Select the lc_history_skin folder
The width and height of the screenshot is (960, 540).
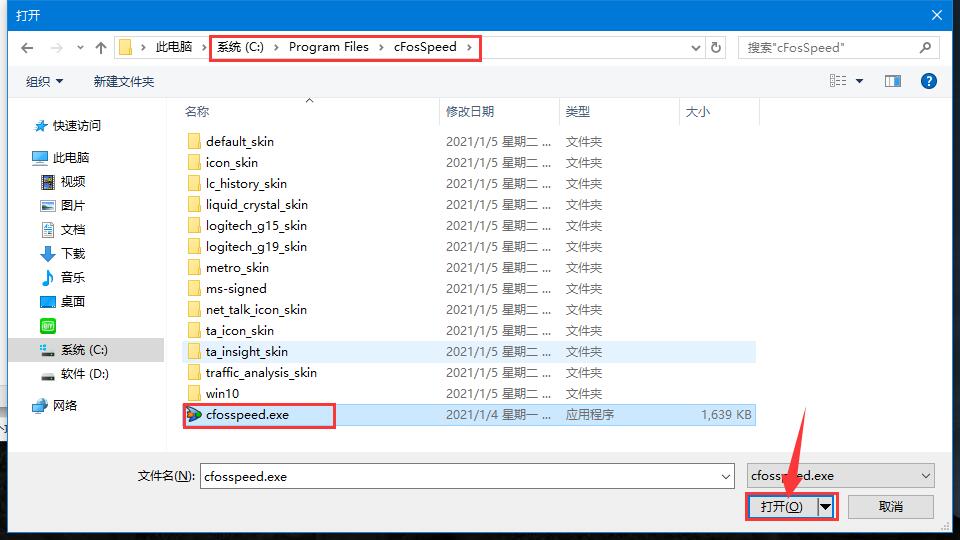pos(246,183)
